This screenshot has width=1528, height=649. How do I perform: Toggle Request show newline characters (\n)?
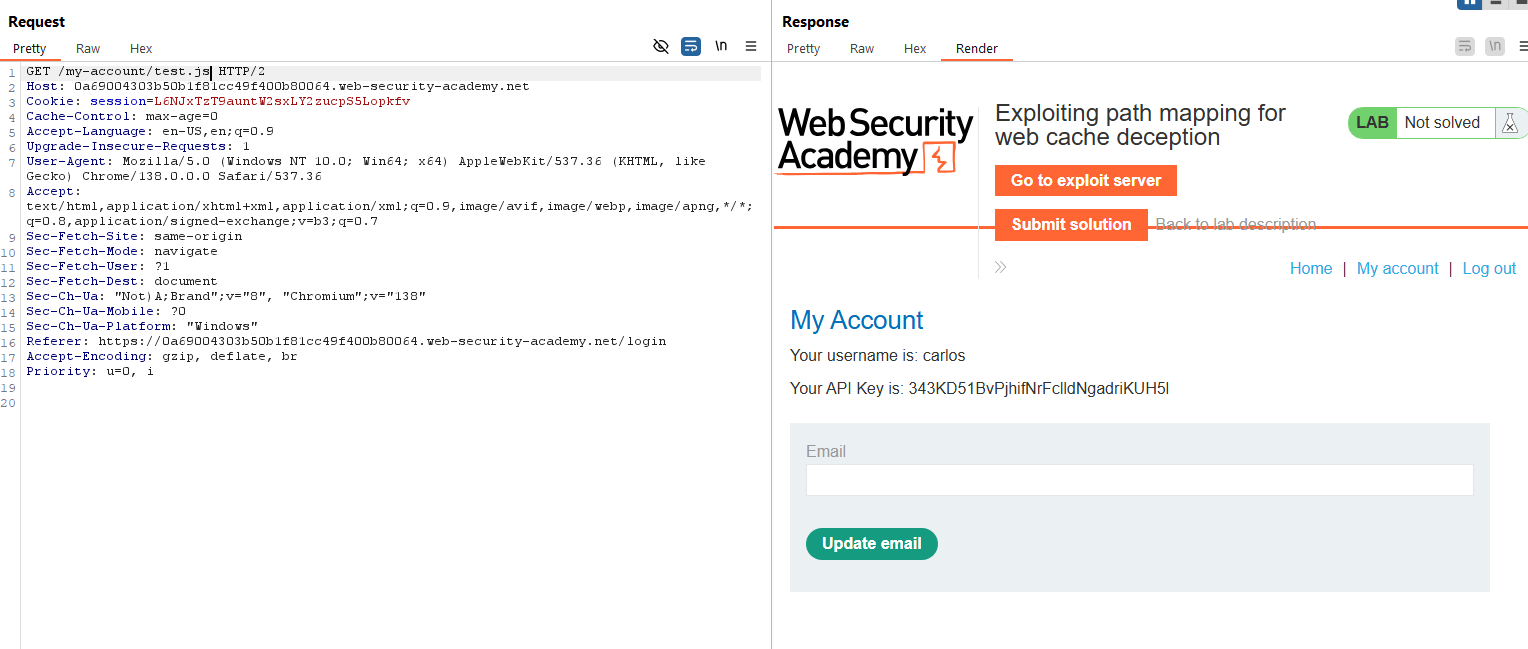720,47
